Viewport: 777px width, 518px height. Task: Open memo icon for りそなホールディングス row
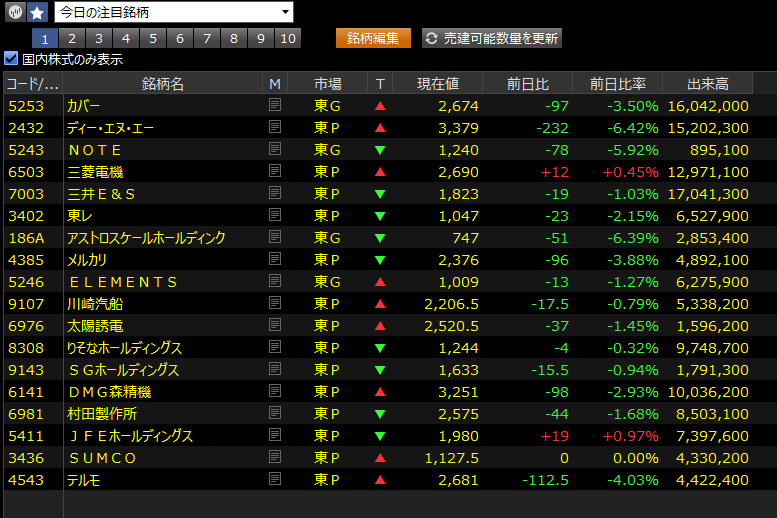point(275,347)
